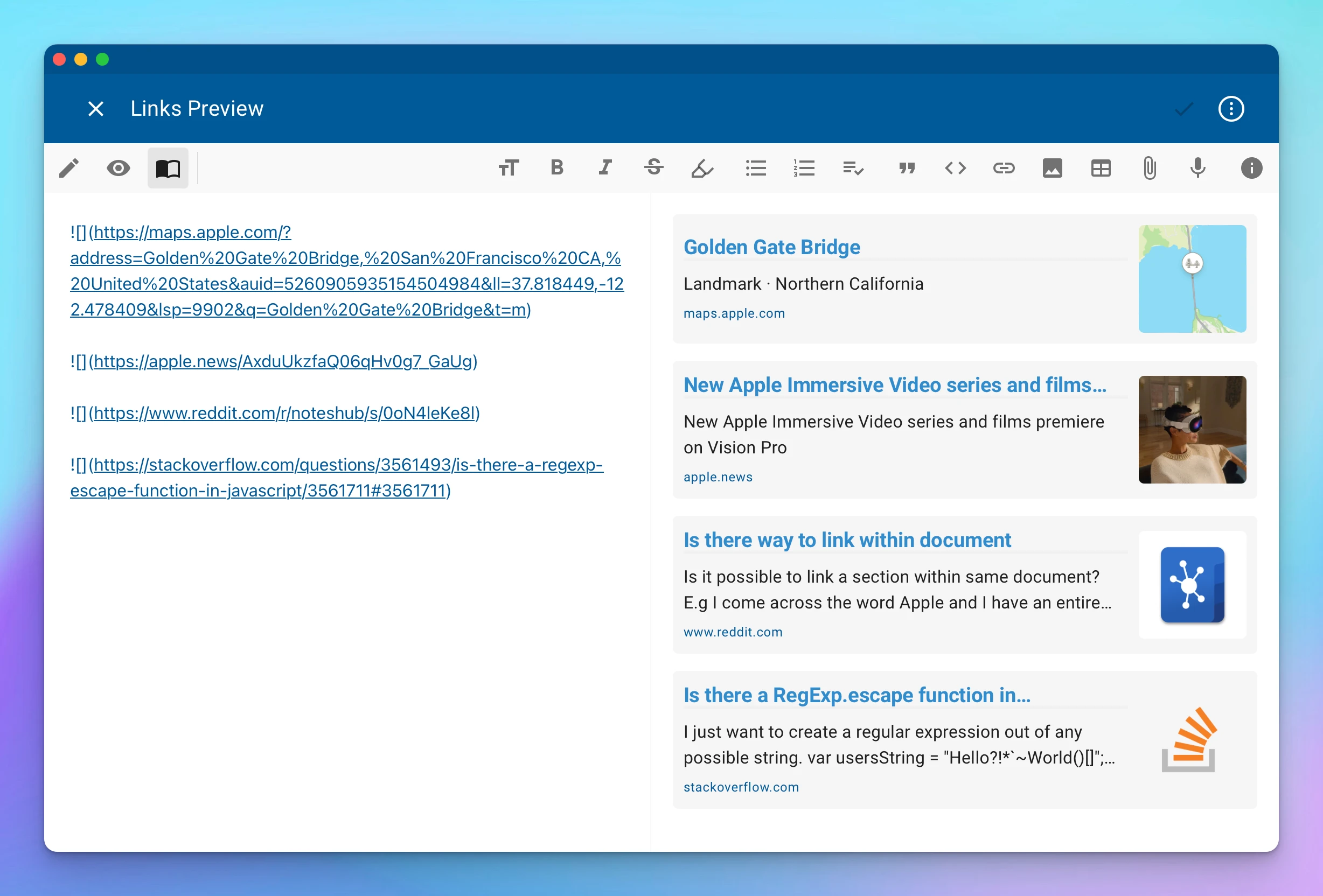The height and width of the screenshot is (896, 1323).
Task: Click the Bold formatting icon
Action: tap(556, 167)
